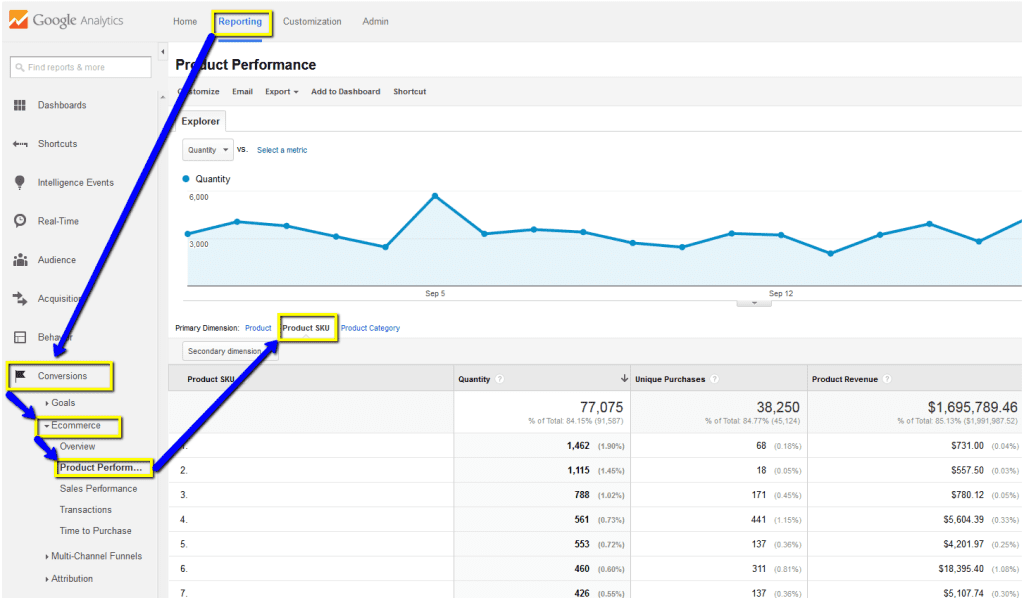Image resolution: width=1024 pixels, height=598 pixels.
Task: Open Shortcuts via its arrow icon
Action: pyautogui.click(x=20, y=144)
